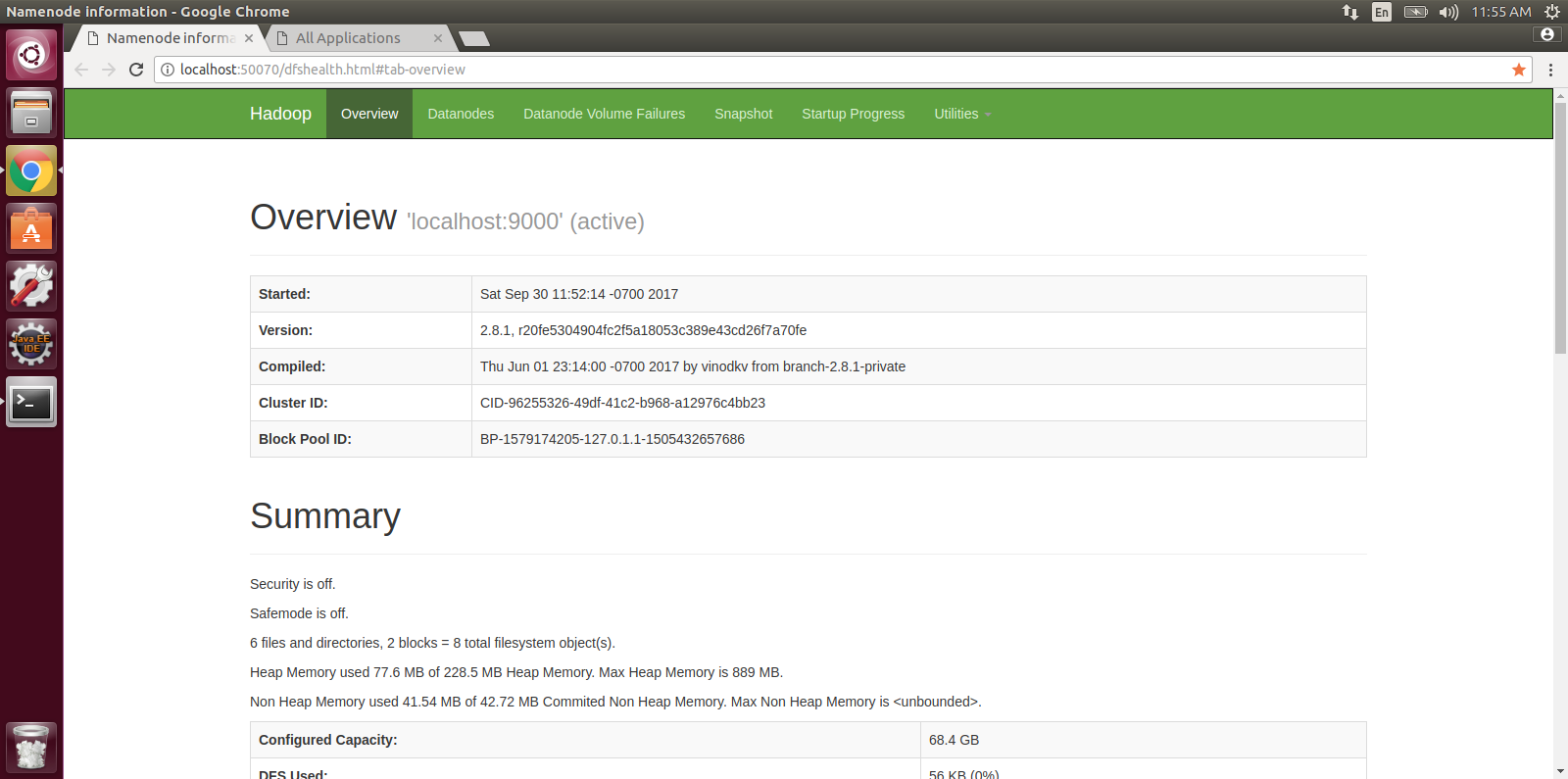Open sound volume indicator
The width and height of the screenshot is (1568, 779).
click(x=1448, y=12)
